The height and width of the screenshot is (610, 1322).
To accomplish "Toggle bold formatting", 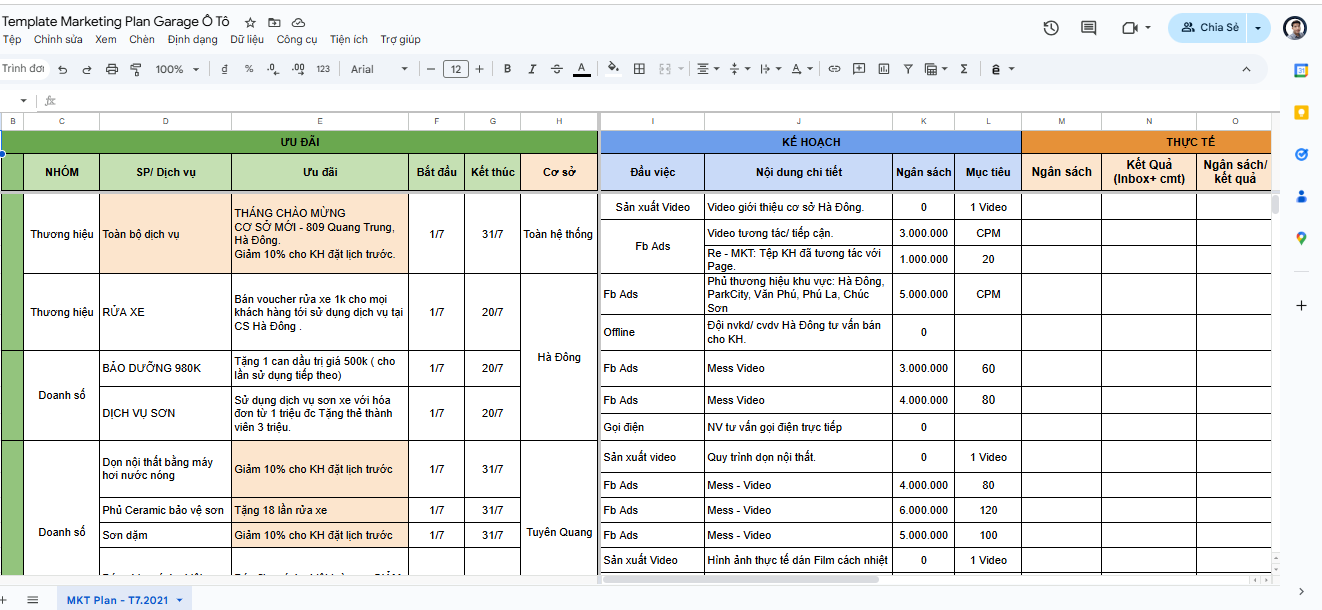I will pos(508,69).
